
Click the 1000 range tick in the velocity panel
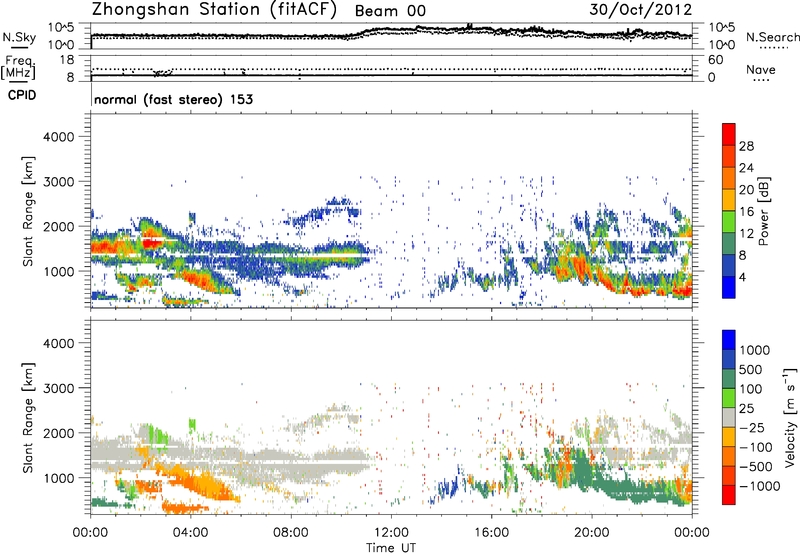pos(58,478)
